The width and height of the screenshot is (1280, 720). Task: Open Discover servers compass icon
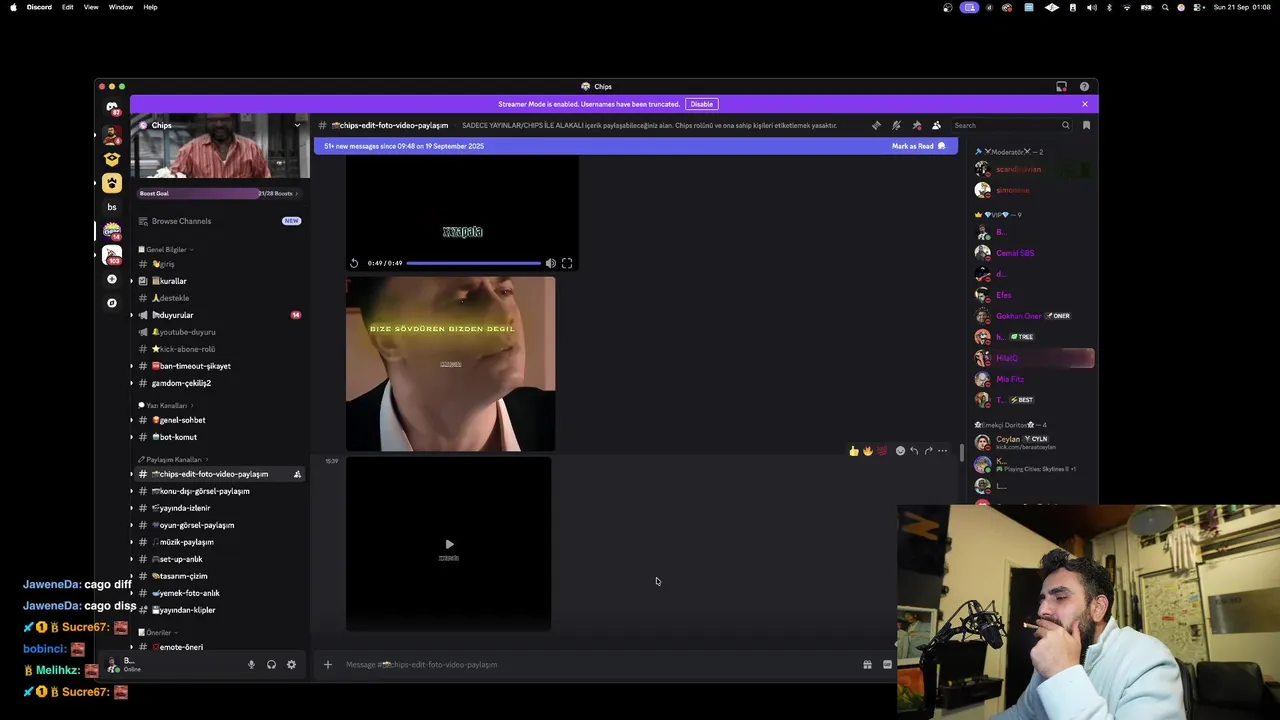[112, 303]
